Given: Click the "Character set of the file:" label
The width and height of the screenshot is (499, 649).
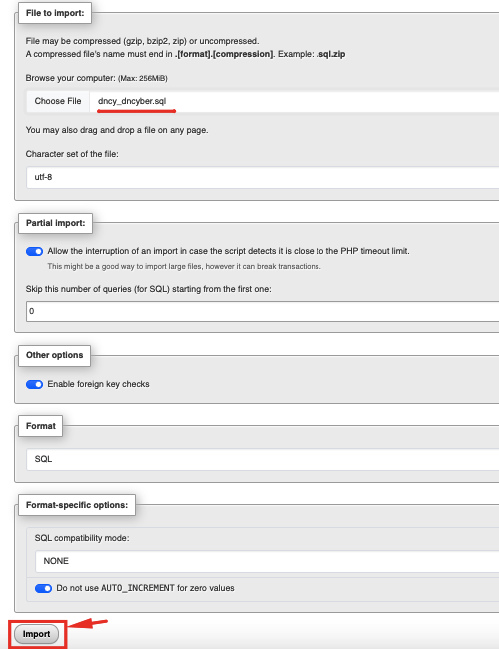Looking at the screenshot, I should (x=72, y=154).
